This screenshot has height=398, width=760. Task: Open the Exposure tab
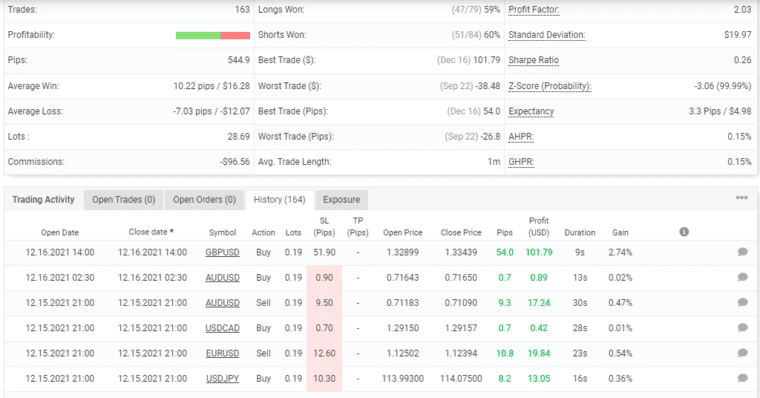point(342,200)
